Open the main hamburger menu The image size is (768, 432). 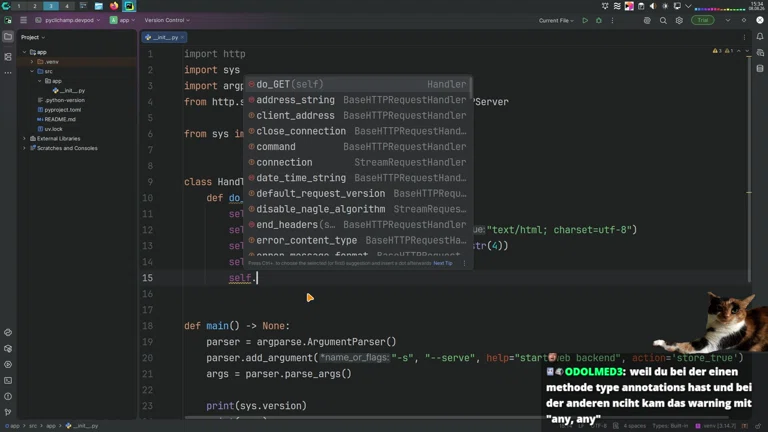[23, 20]
